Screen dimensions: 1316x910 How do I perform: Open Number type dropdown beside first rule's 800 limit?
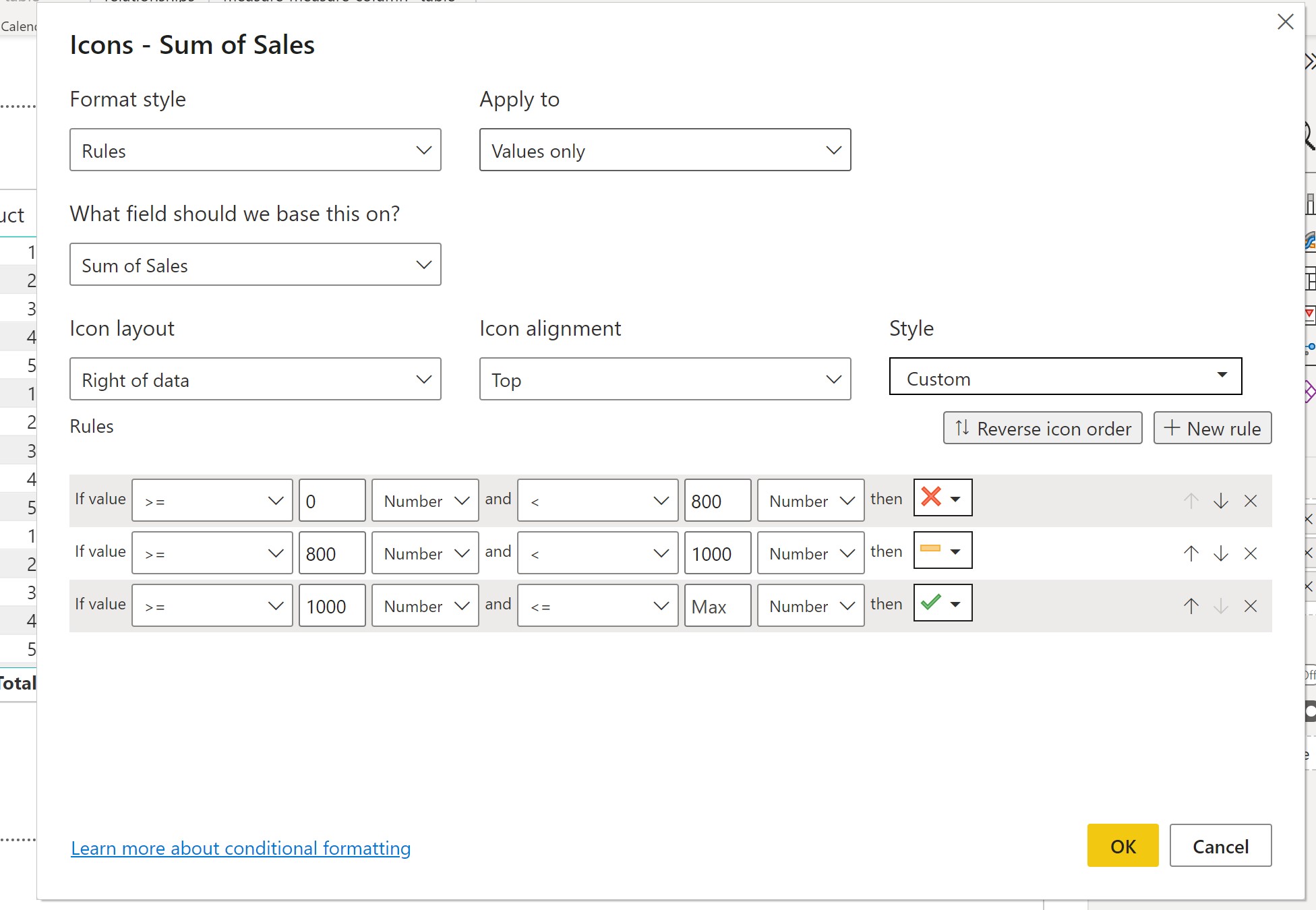pos(810,500)
